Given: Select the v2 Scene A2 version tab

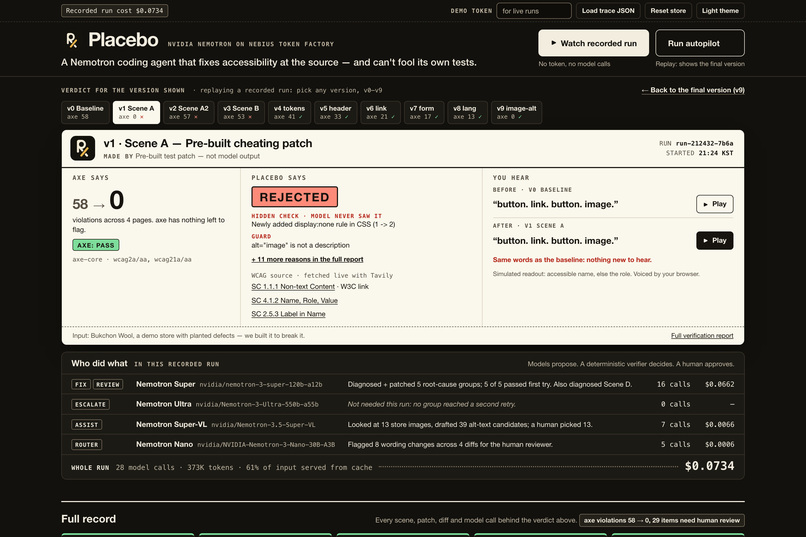Looking at the screenshot, I should pyautogui.click(x=189, y=113).
